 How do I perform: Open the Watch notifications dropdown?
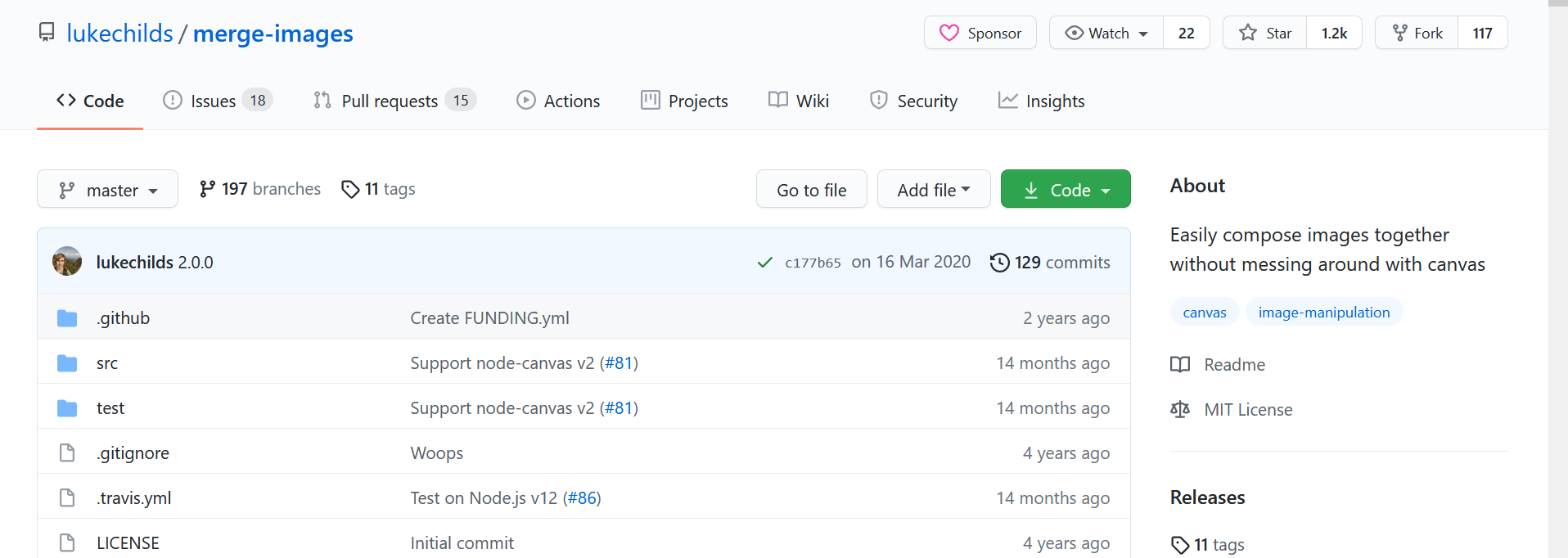[1106, 33]
